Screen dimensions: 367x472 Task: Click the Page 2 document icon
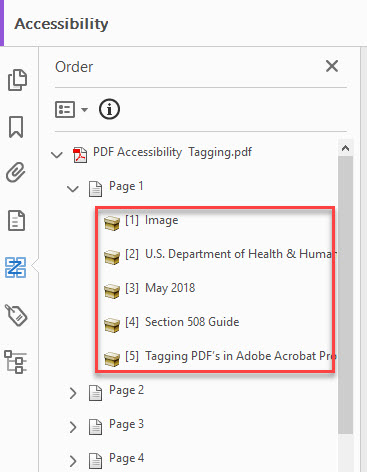coord(95,393)
